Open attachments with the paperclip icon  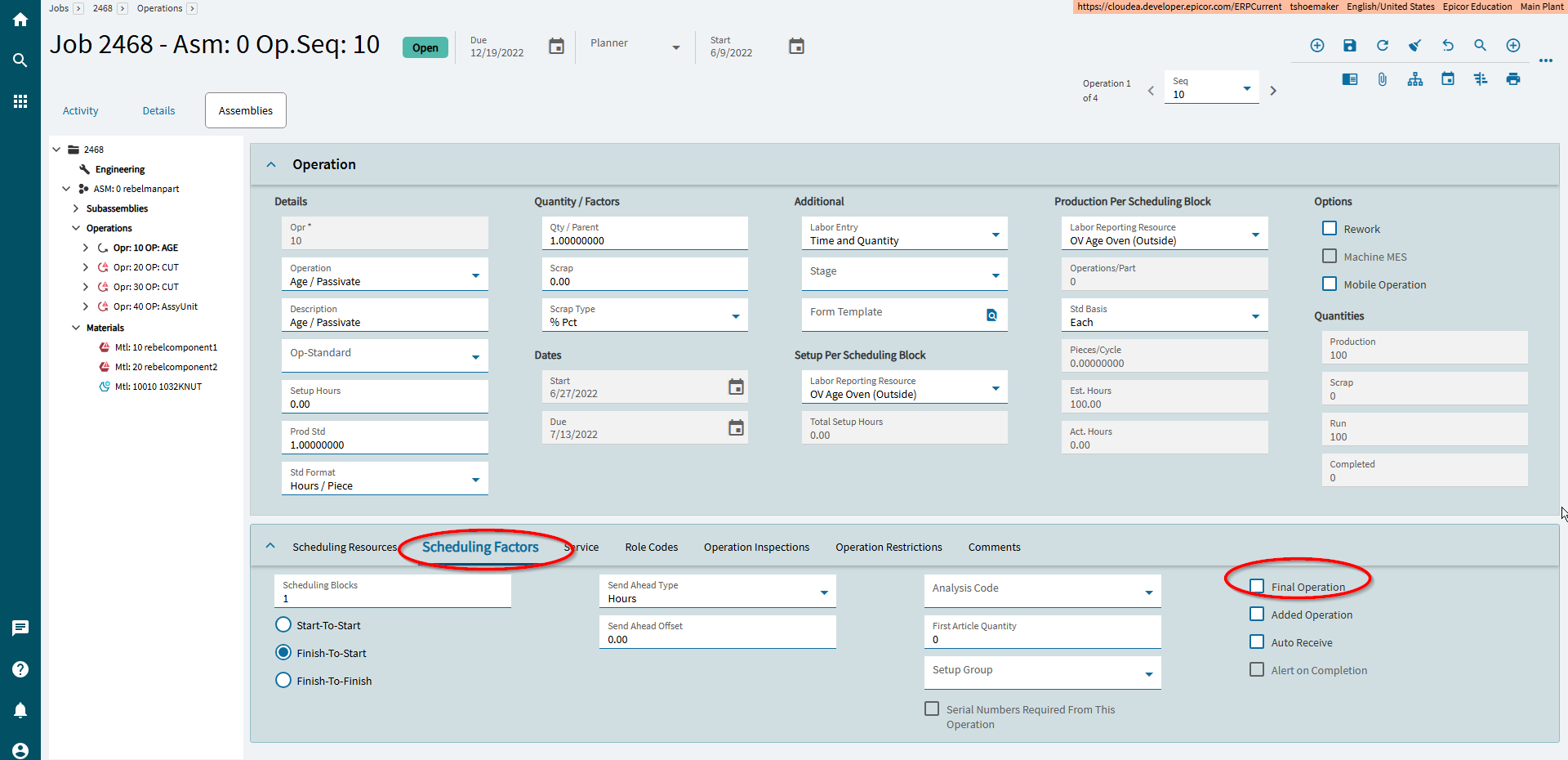tap(1382, 79)
